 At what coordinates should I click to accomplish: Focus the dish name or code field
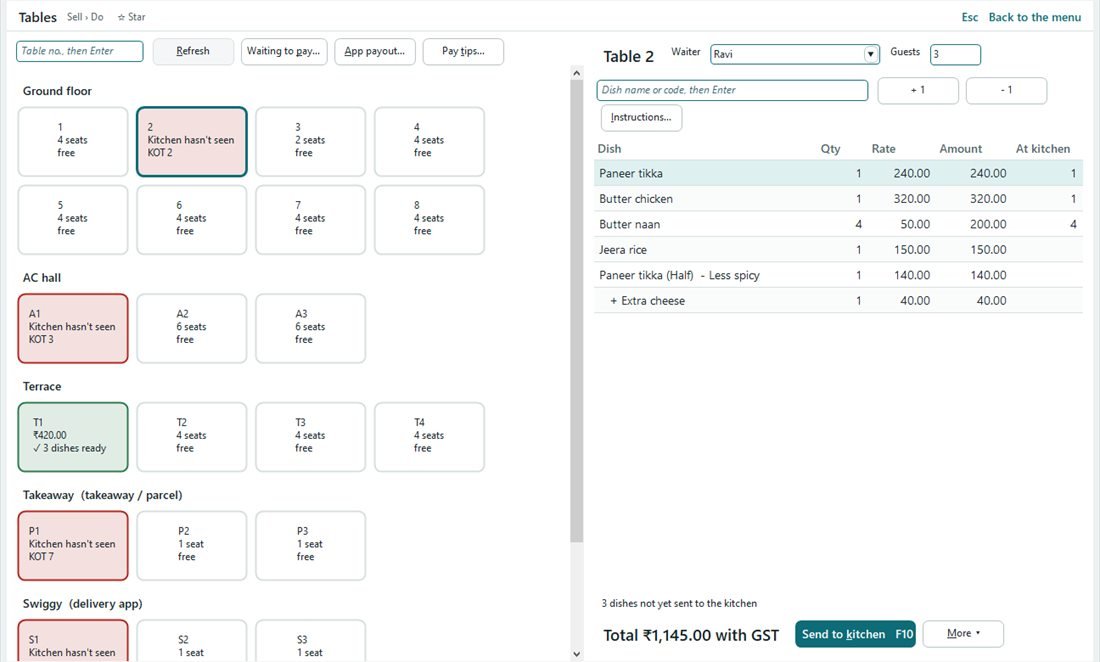tap(732, 90)
